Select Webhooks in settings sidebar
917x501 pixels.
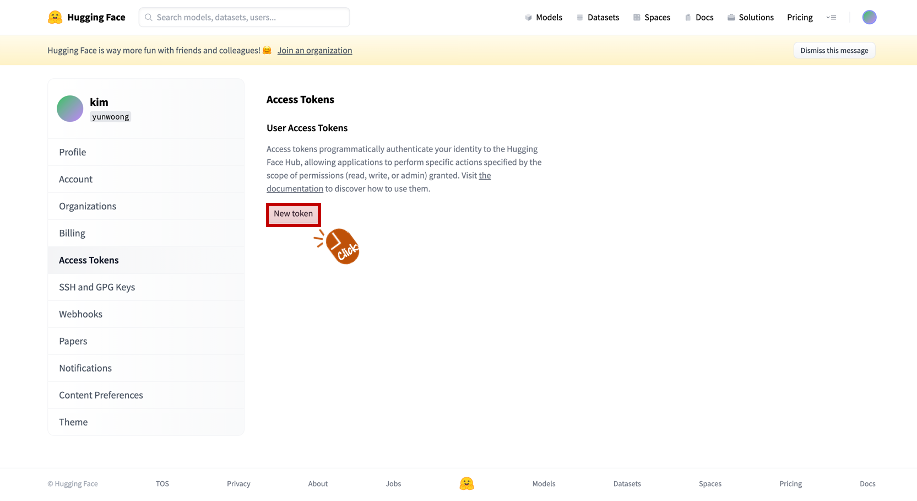(x=146, y=314)
